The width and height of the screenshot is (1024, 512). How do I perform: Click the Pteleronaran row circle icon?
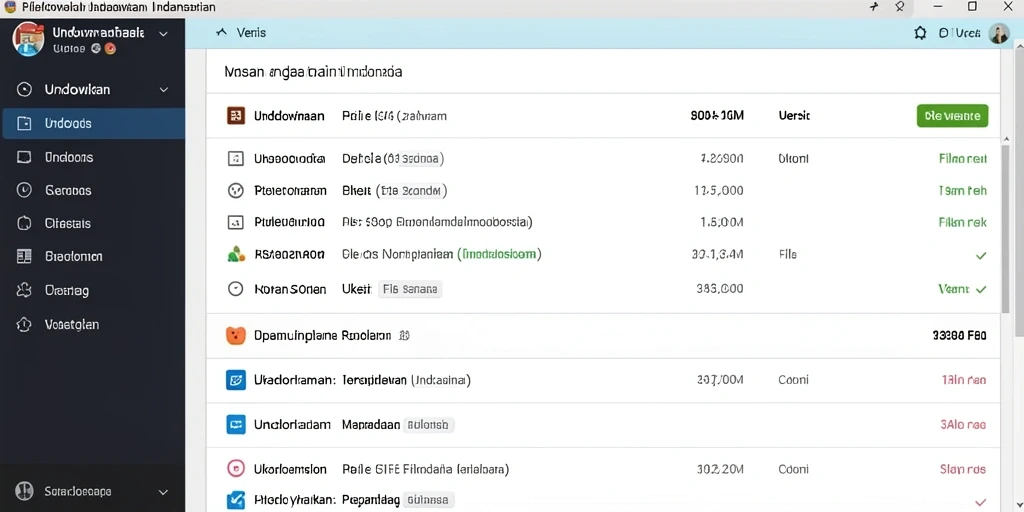point(235,191)
